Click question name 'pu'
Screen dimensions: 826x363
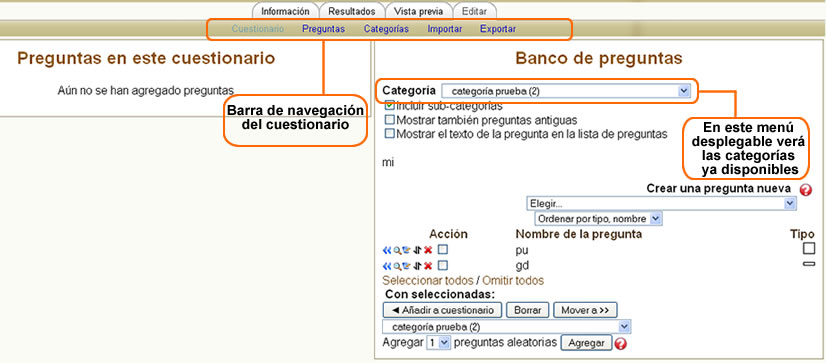click(x=522, y=250)
